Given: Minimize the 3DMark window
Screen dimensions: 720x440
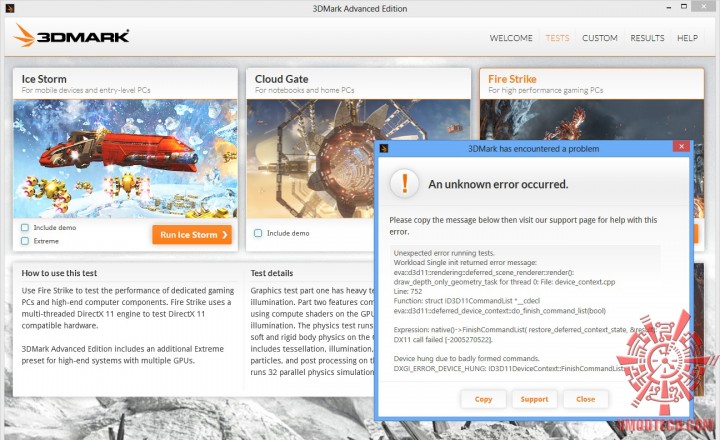Looking at the screenshot, I should pos(669,7).
